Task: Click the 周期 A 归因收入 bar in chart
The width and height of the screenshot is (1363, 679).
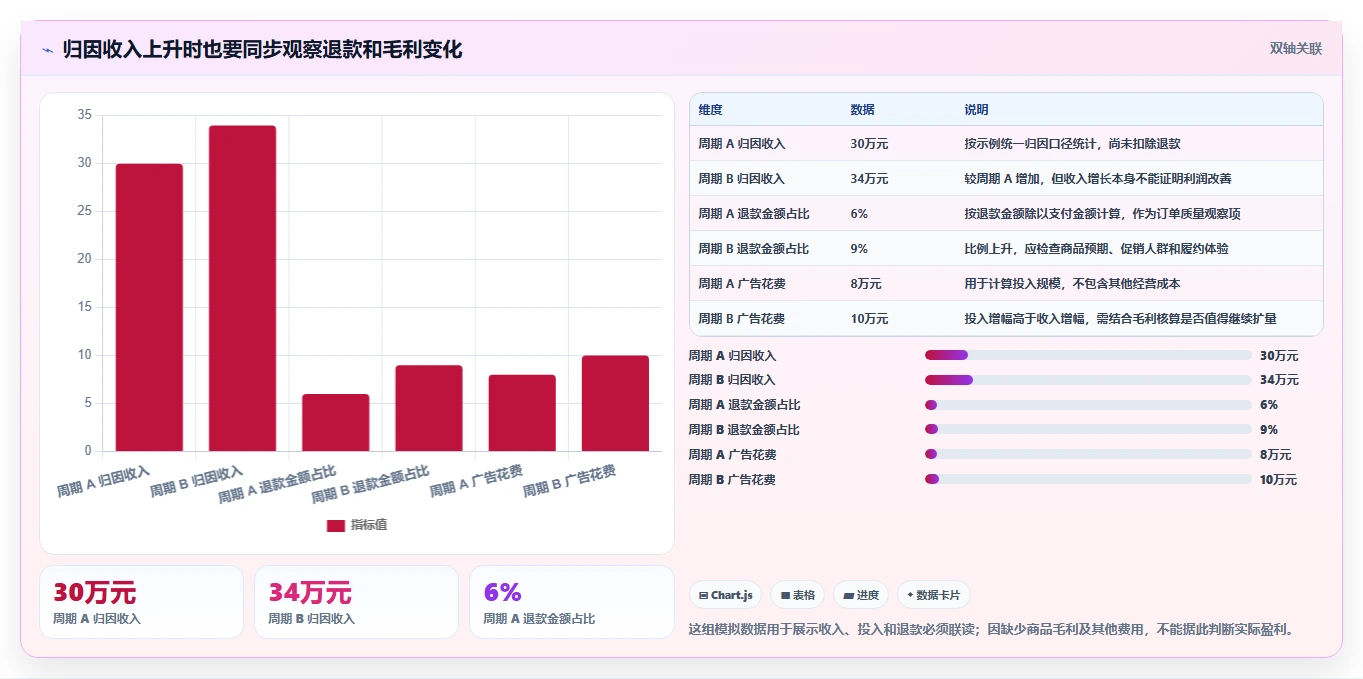Action: click(x=149, y=307)
